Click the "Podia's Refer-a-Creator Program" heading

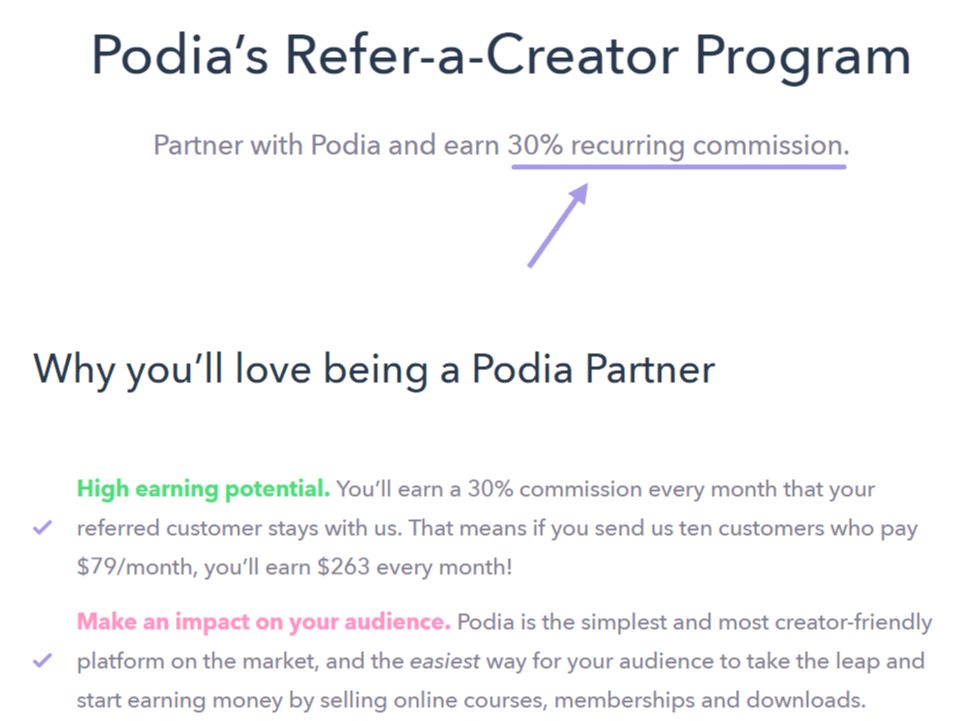pos(501,56)
